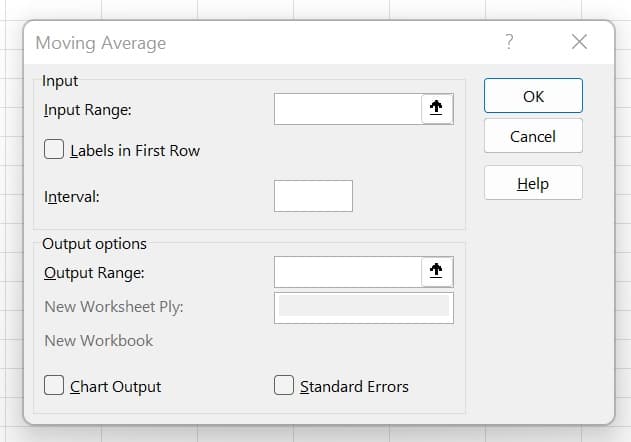Click the Output Range label
Viewport: 631px width, 442px height.
click(94, 272)
